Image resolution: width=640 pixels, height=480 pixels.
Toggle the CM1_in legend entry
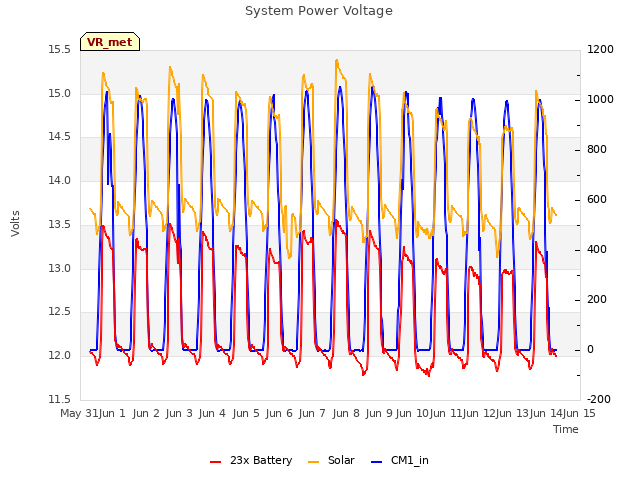(400, 460)
